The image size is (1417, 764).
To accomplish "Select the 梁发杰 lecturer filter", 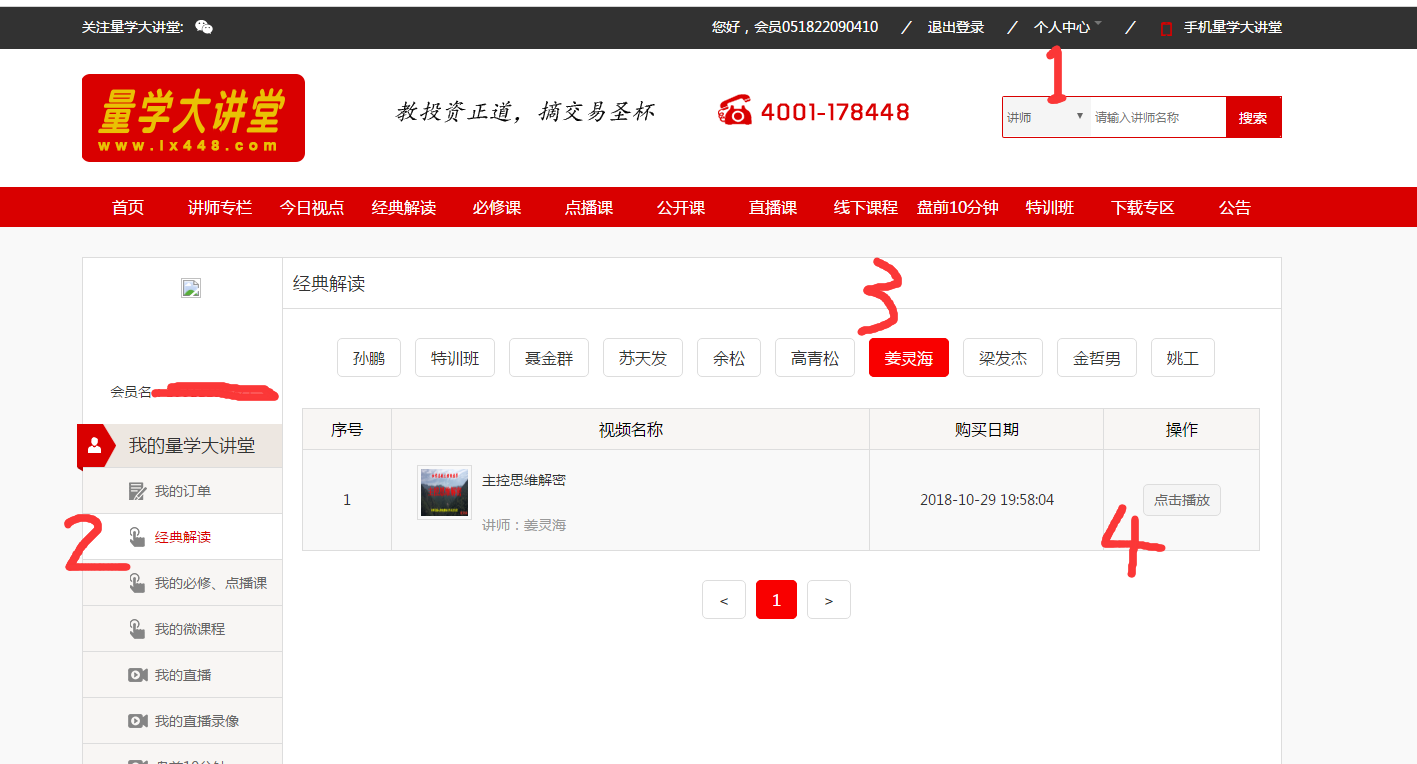I will 1003,358.
